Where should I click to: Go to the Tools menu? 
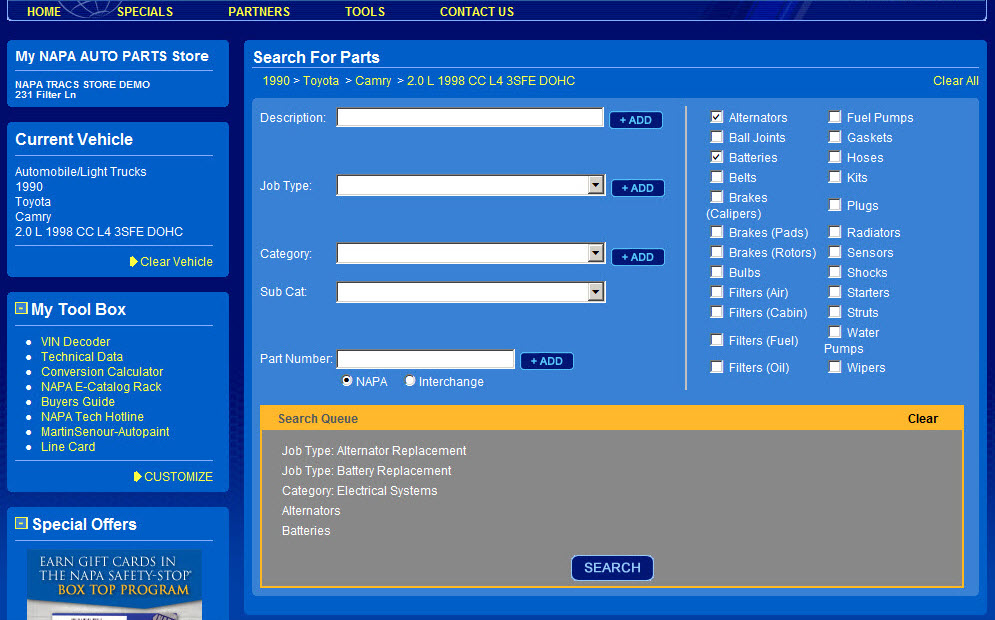[x=365, y=12]
